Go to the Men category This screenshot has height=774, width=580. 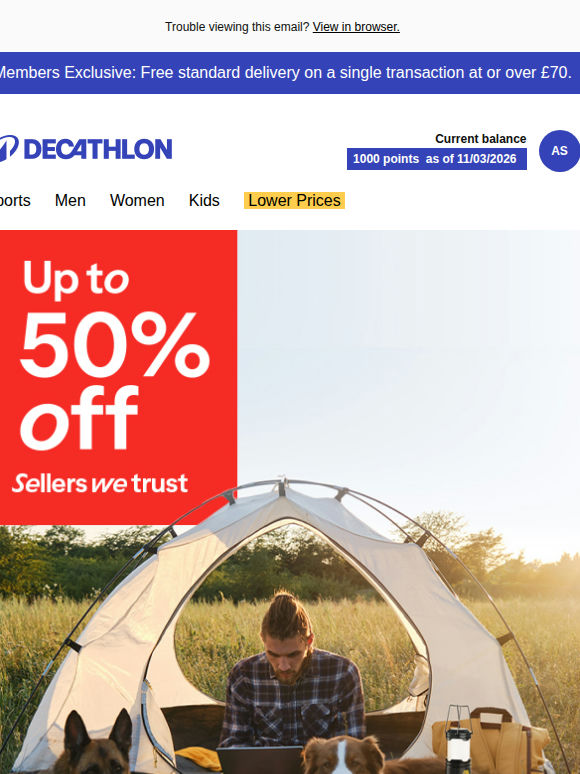tap(70, 200)
